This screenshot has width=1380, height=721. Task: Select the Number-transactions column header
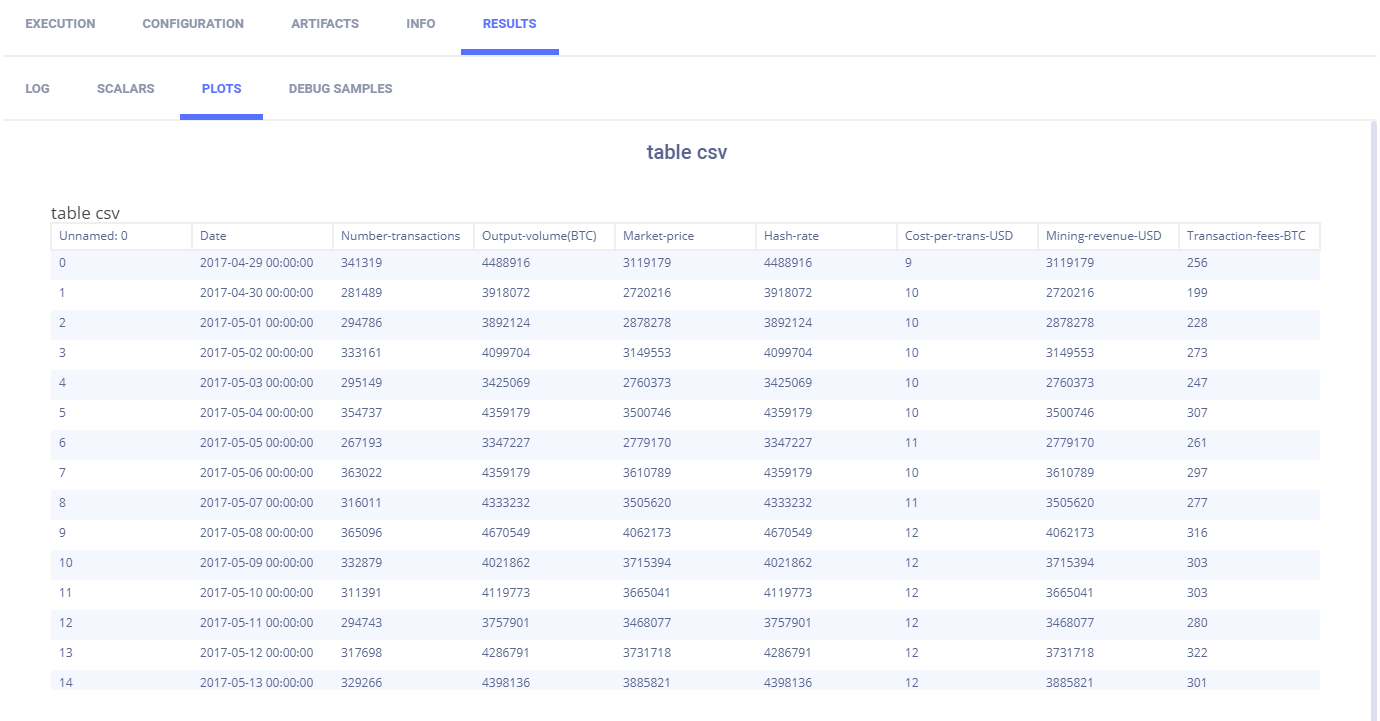[400, 236]
